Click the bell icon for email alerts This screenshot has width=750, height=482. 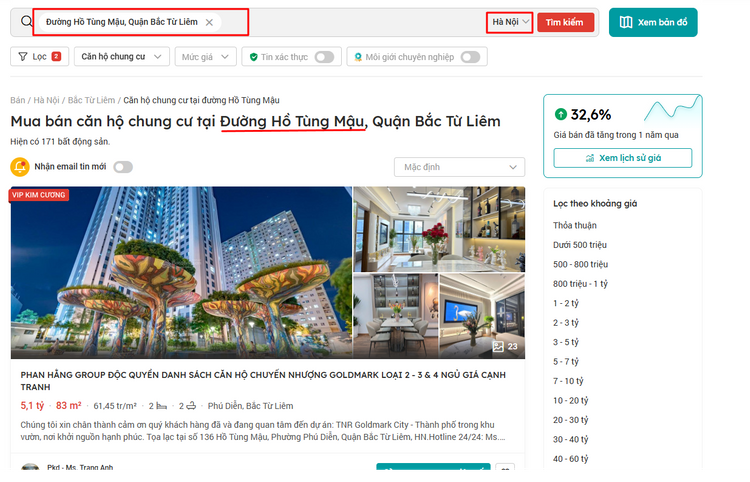click(21, 167)
